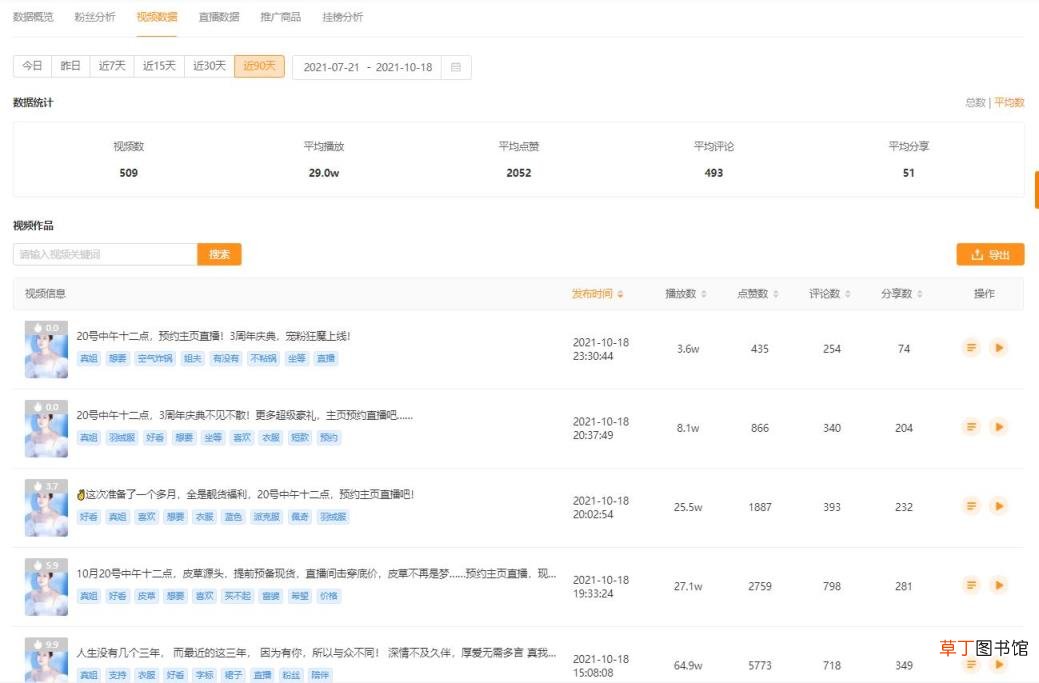Play the 20:02:54 video
1039x683 pixels.
pos(999,506)
